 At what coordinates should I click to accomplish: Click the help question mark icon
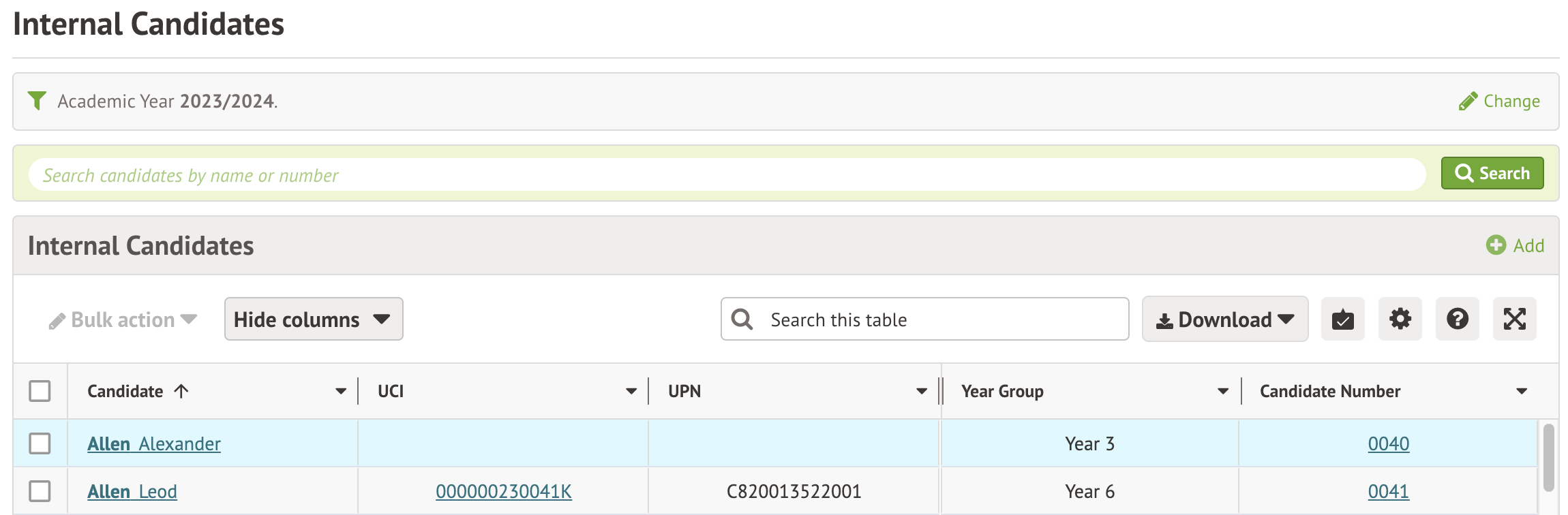1457,319
